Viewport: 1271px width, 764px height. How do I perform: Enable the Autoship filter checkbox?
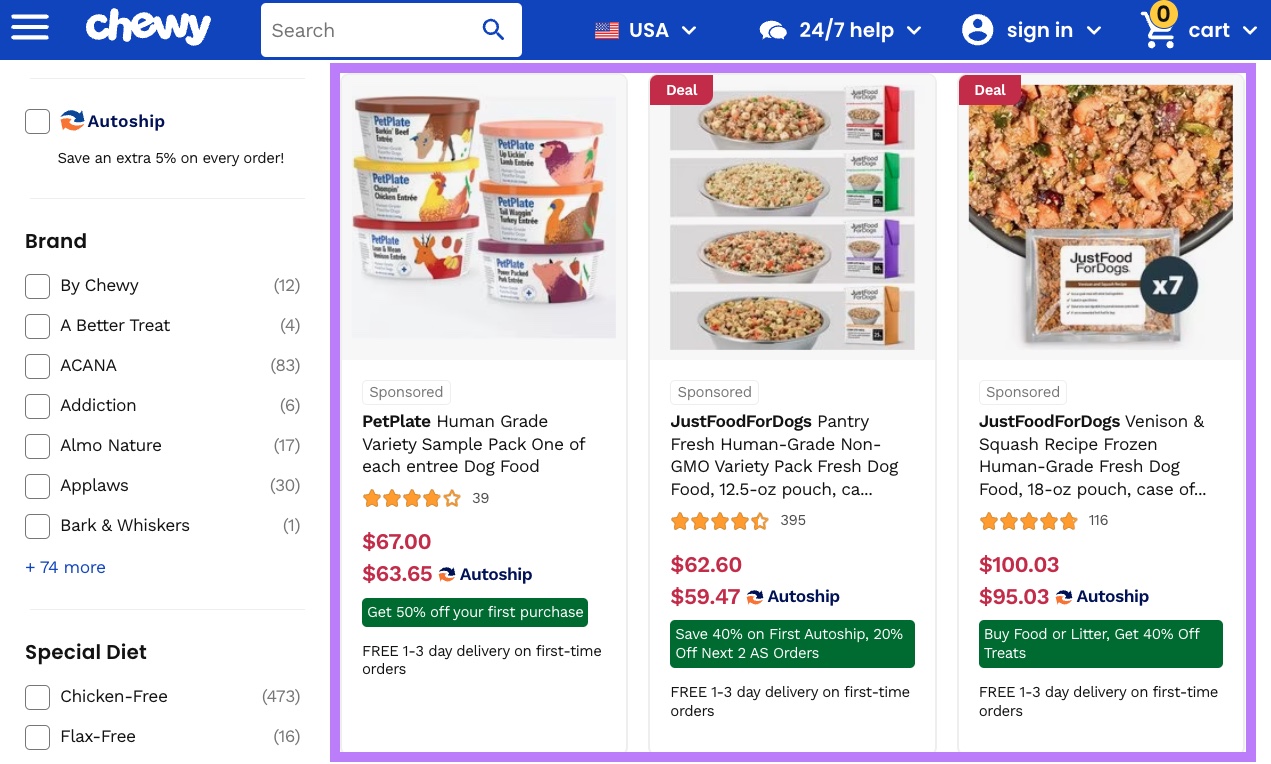(37, 121)
